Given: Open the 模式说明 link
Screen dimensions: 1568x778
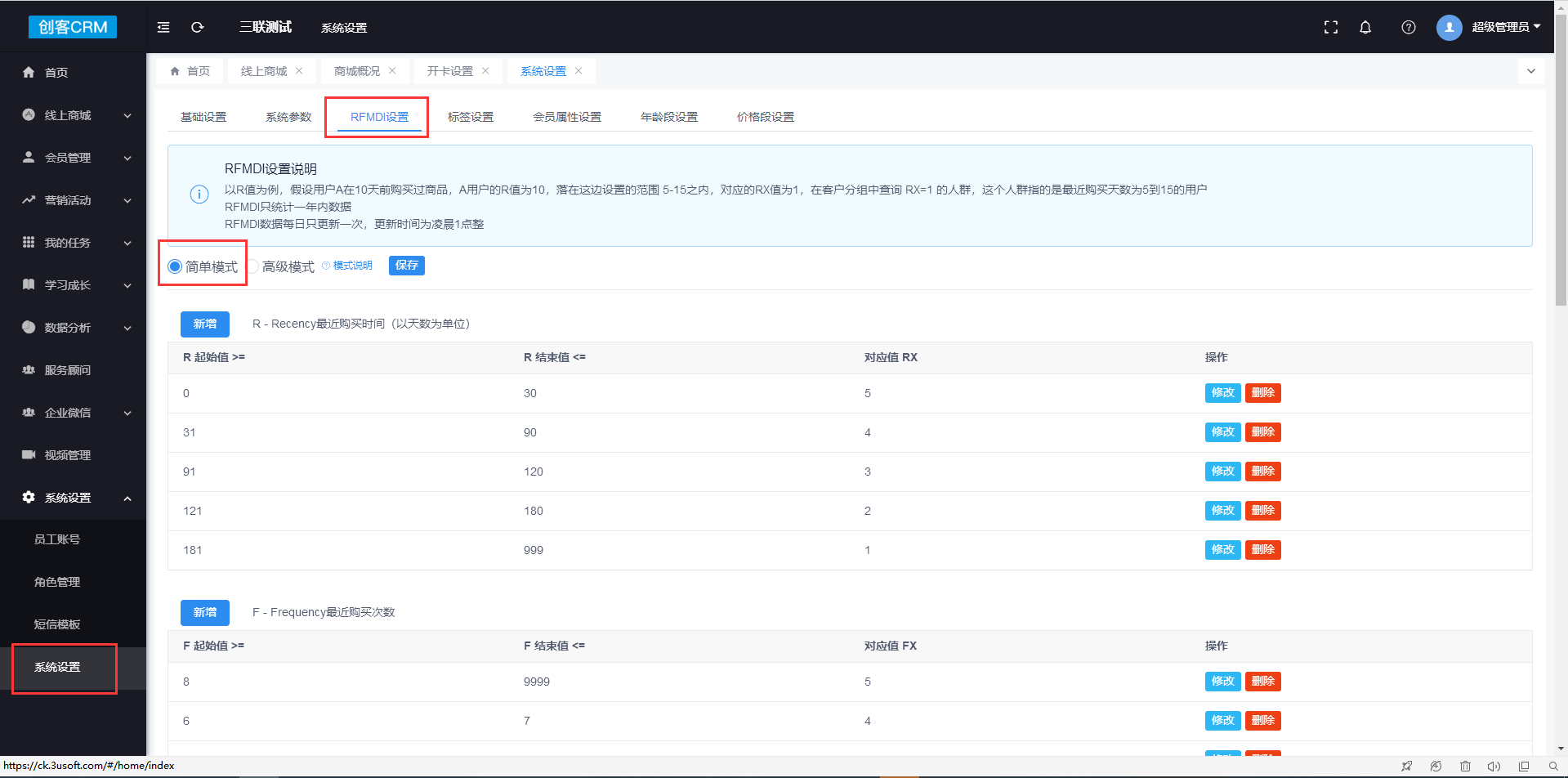Looking at the screenshot, I should tap(351, 266).
